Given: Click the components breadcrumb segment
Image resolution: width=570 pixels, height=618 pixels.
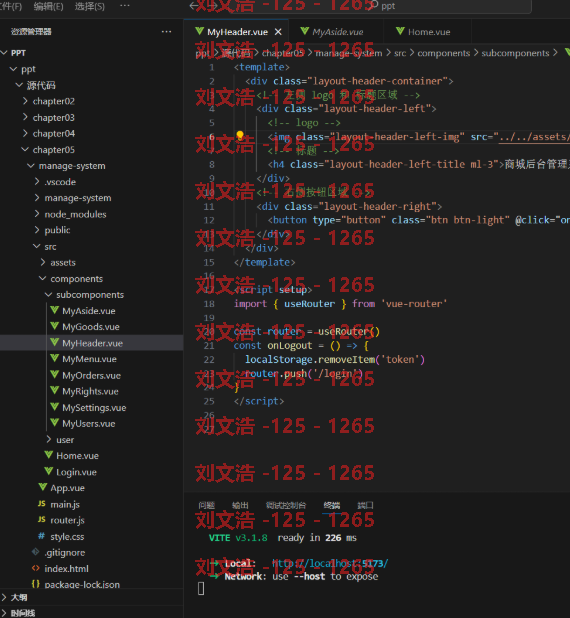Looking at the screenshot, I should coord(443,53).
